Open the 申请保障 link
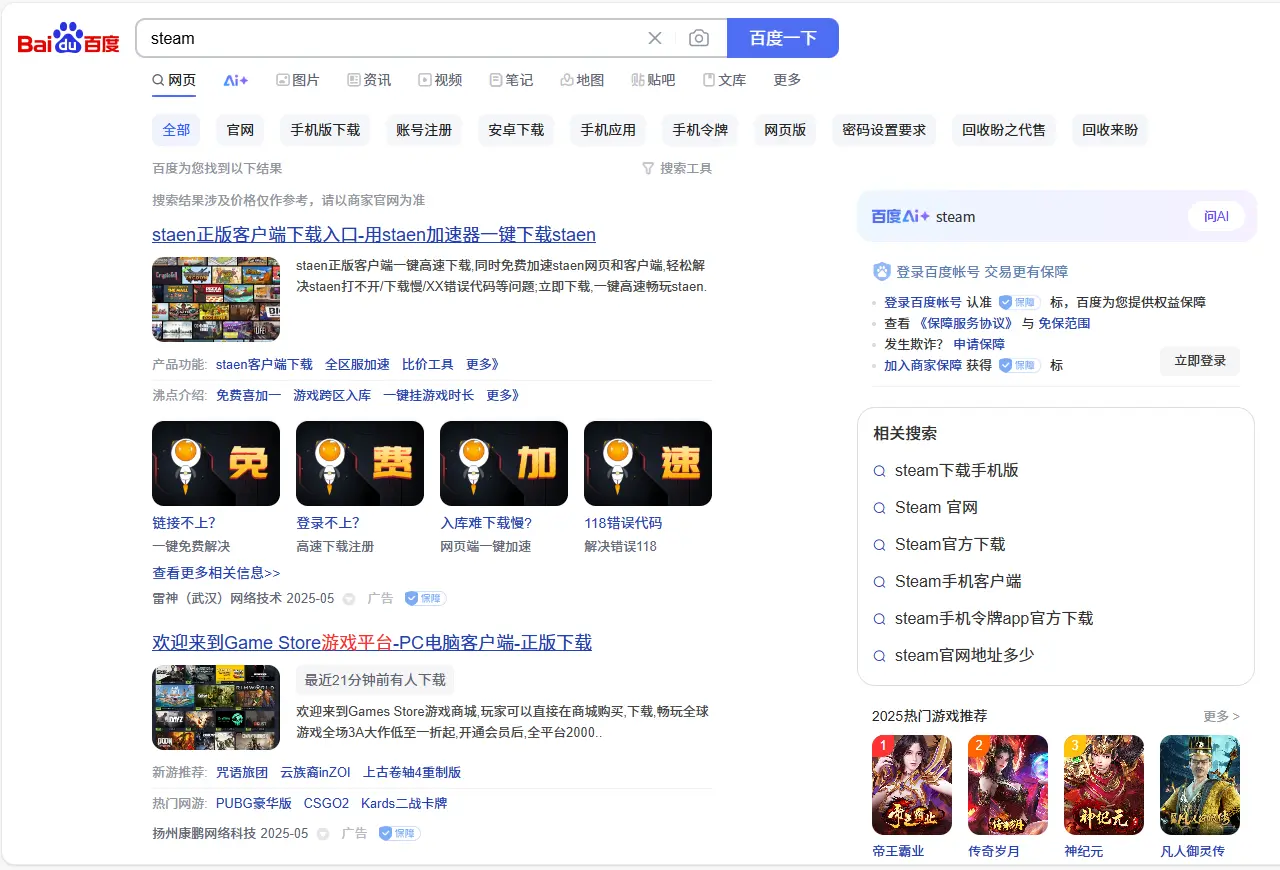Screen dimensions: 1280x870 click(979, 345)
